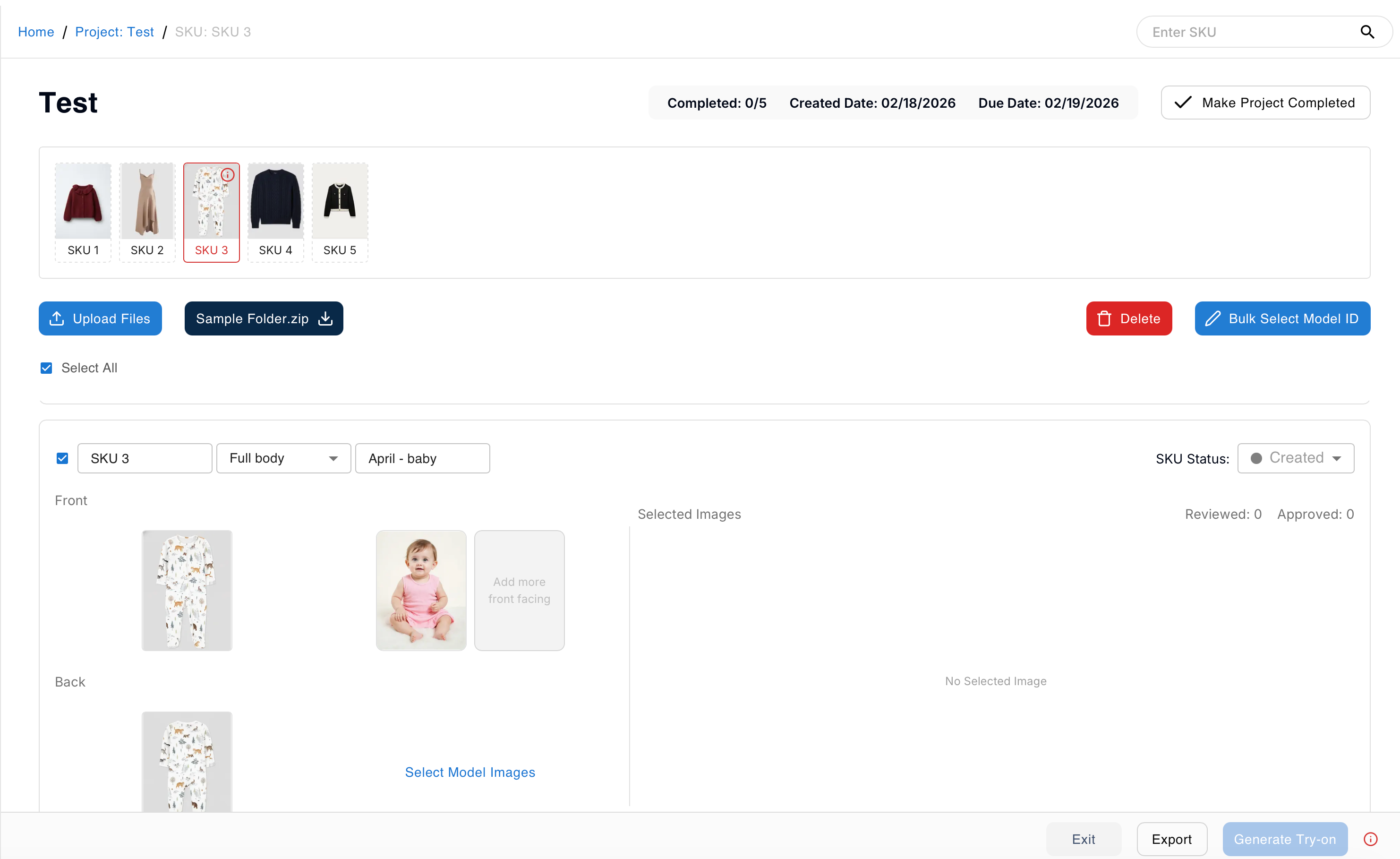Click the download icon on Sample Folder.zip

tap(325, 318)
